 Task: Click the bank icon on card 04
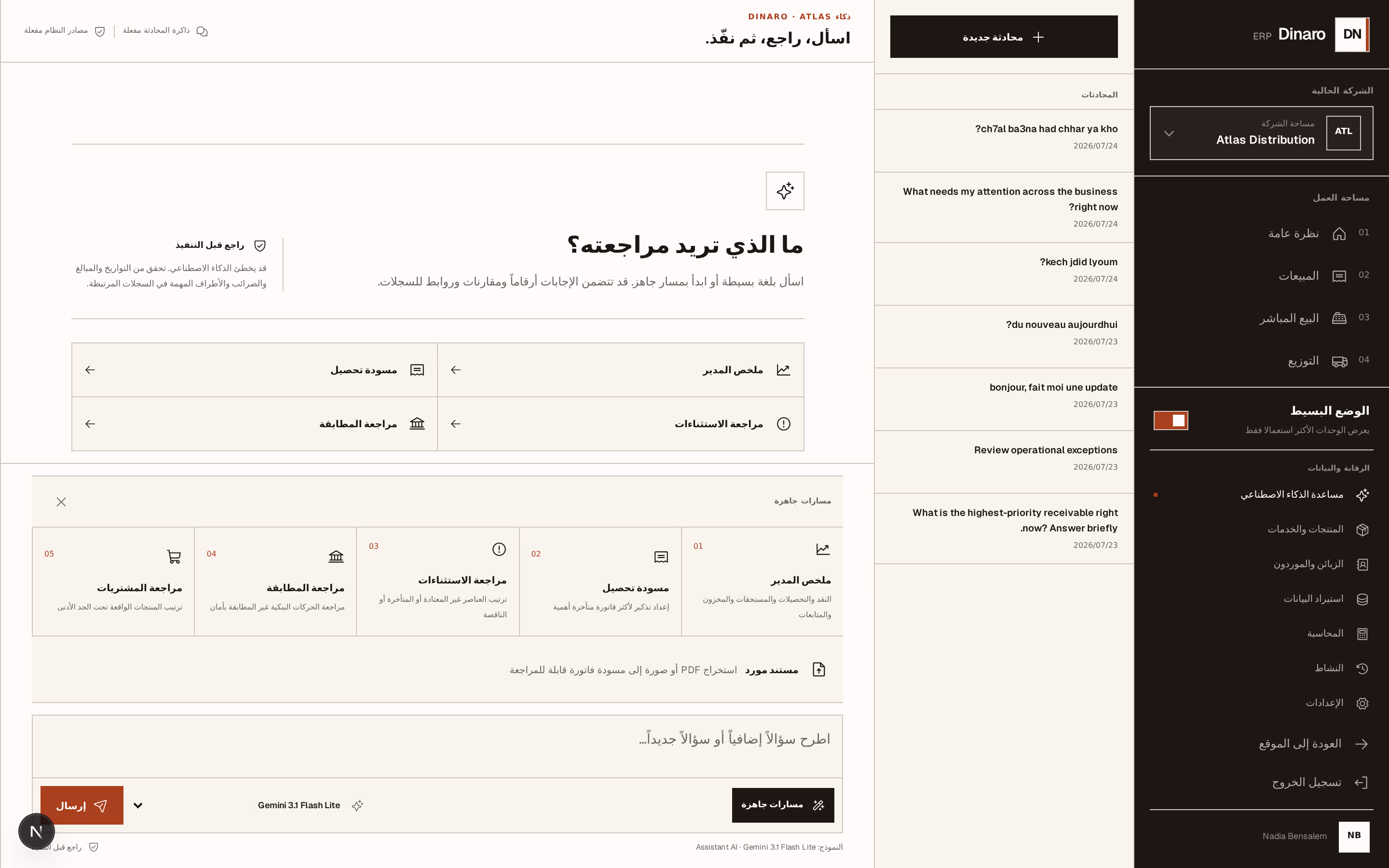tap(336, 556)
